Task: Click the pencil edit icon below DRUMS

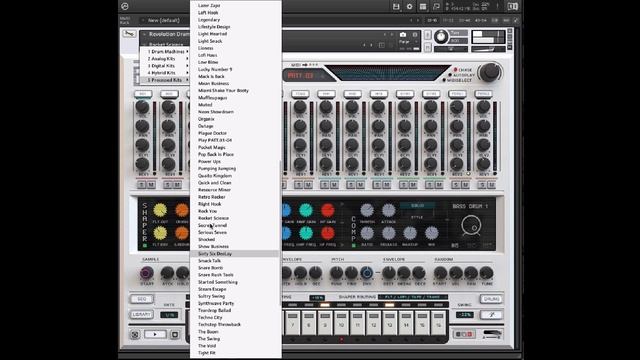Action: tap(491, 315)
